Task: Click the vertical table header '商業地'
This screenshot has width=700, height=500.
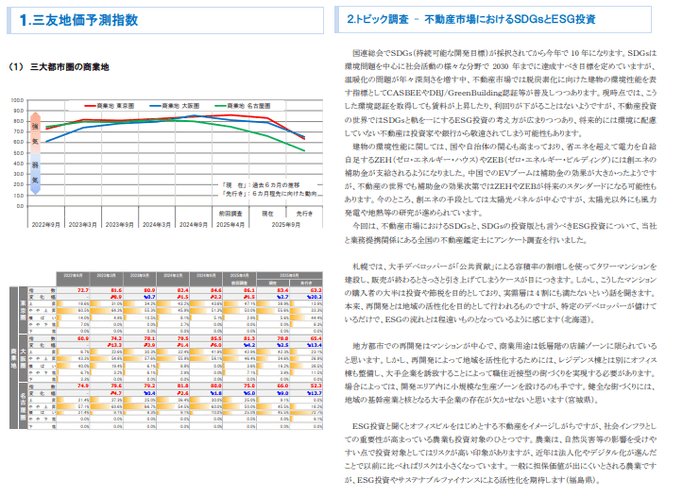Action: point(13,358)
